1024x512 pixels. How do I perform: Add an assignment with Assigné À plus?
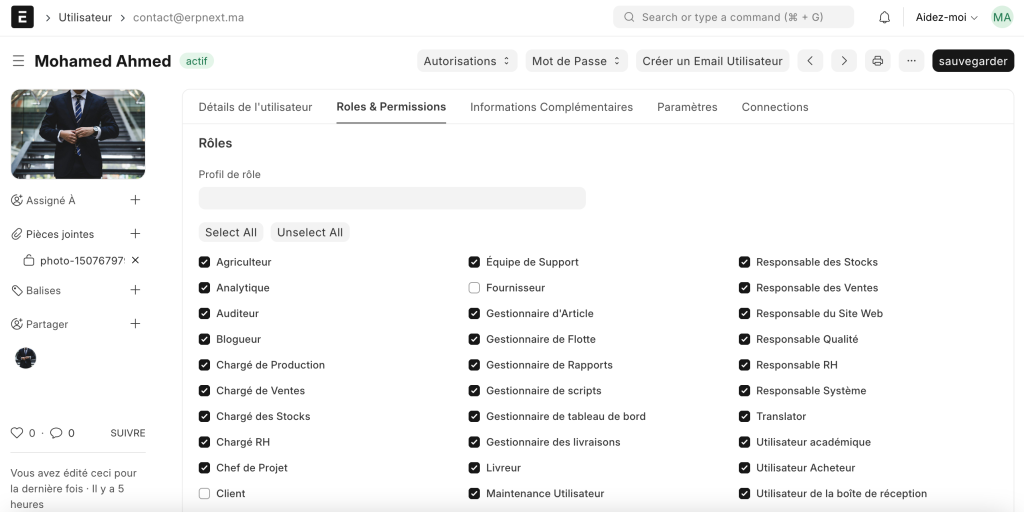135,200
